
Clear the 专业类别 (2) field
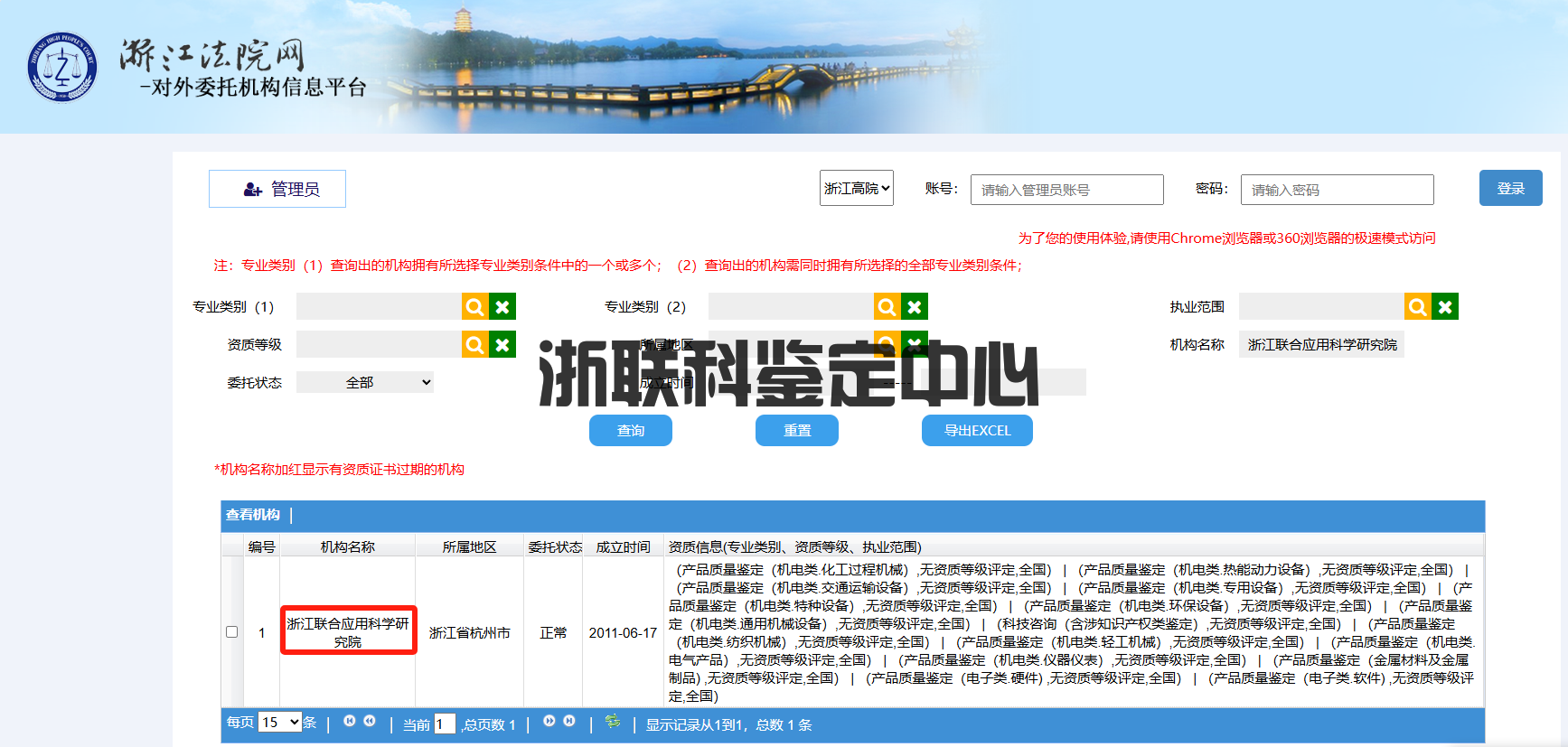click(x=915, y=307)
